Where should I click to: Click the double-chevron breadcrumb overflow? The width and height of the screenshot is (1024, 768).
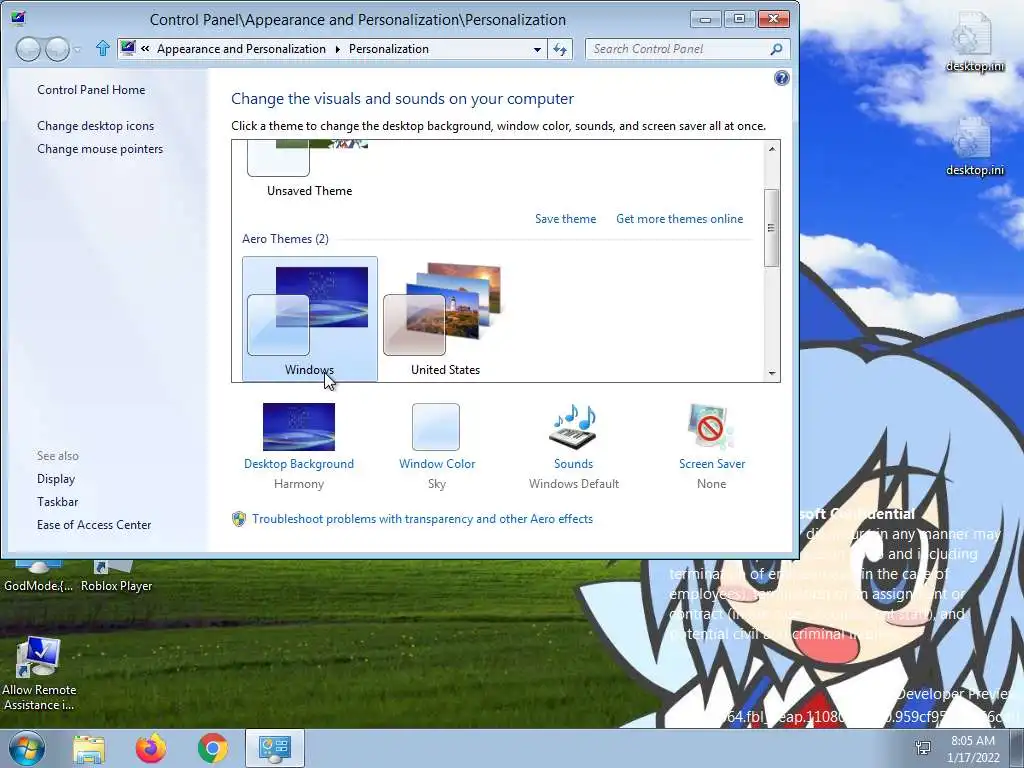145,49
